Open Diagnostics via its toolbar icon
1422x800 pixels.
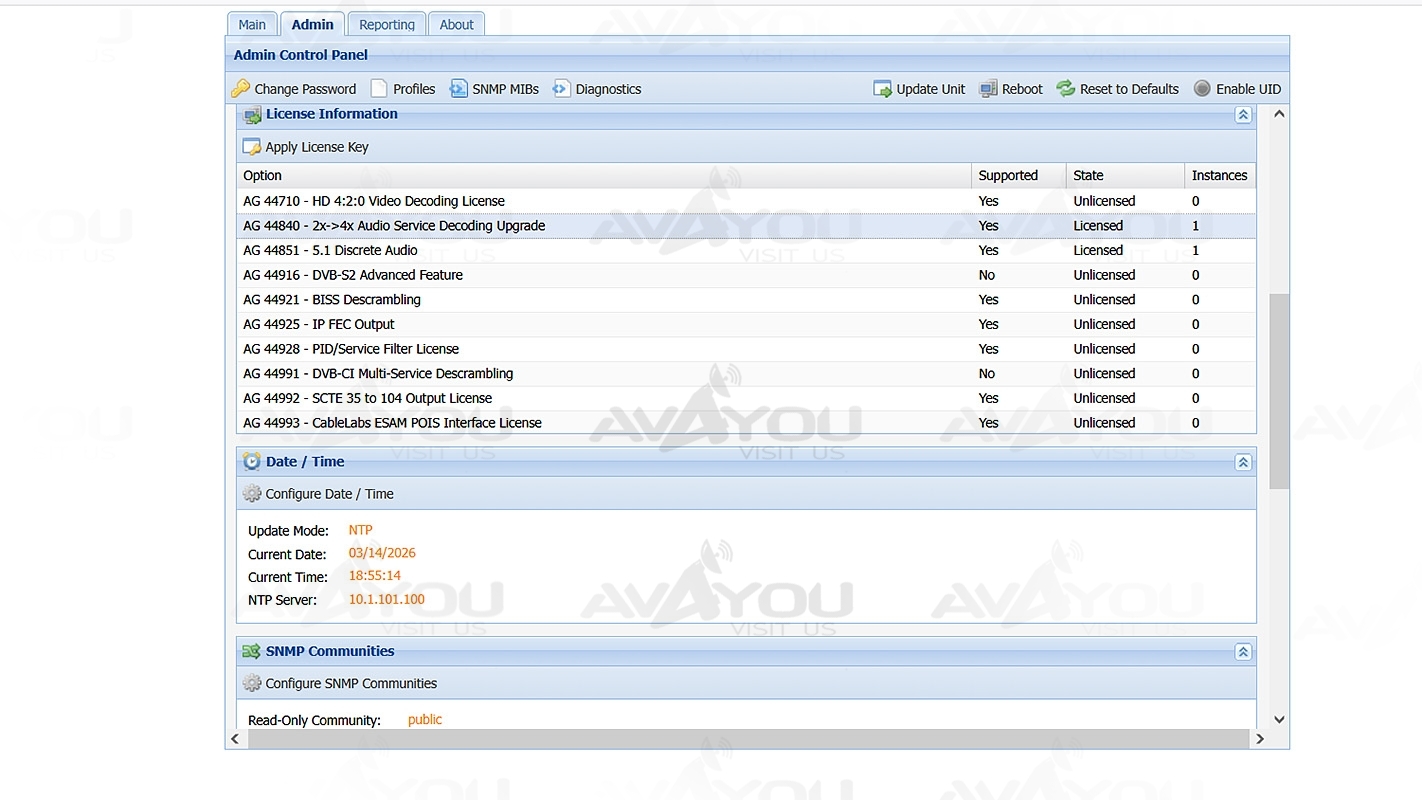(x=562, y=89)
